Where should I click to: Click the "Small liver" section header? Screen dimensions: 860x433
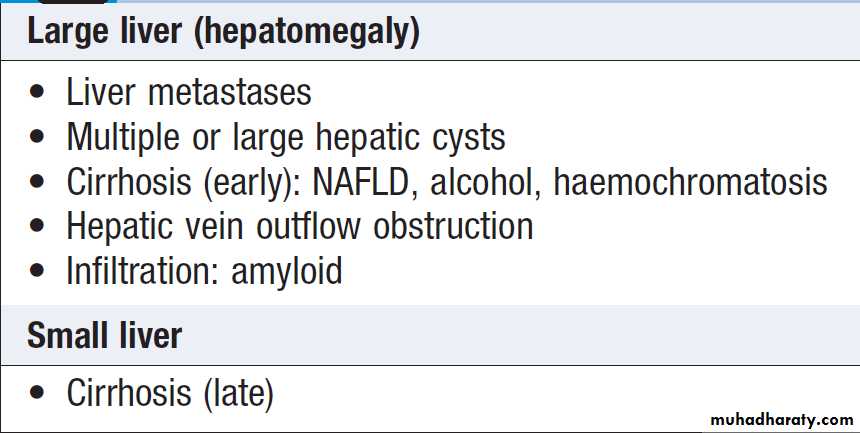pyautogui.click(x=105, y=335)
